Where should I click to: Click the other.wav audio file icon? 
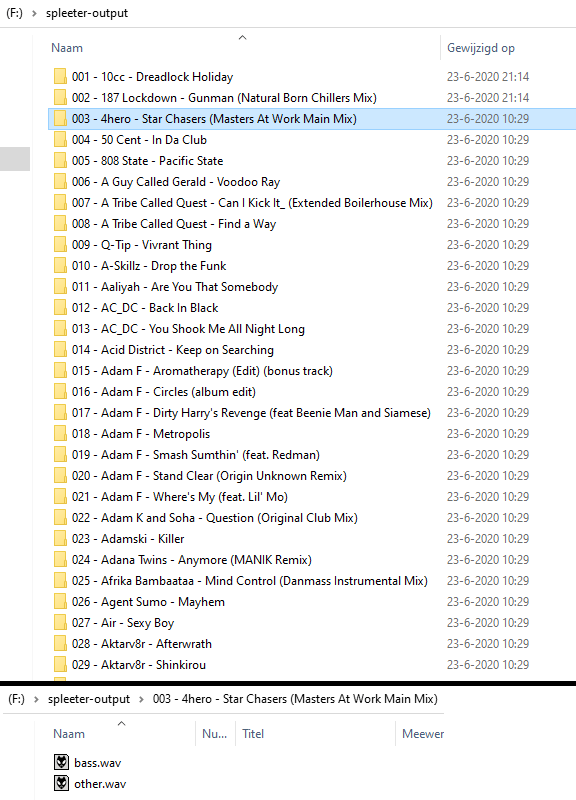61,783
